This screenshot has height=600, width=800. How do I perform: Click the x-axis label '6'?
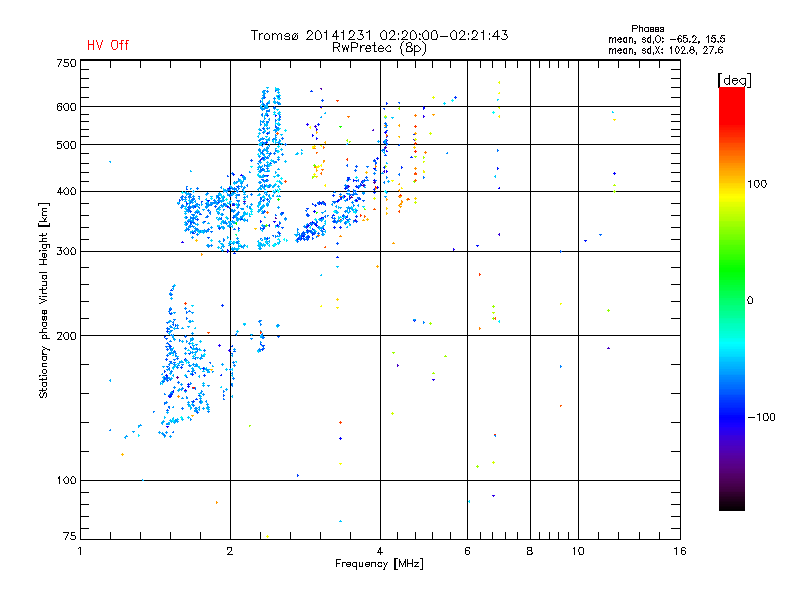click(x=467, y=551)
